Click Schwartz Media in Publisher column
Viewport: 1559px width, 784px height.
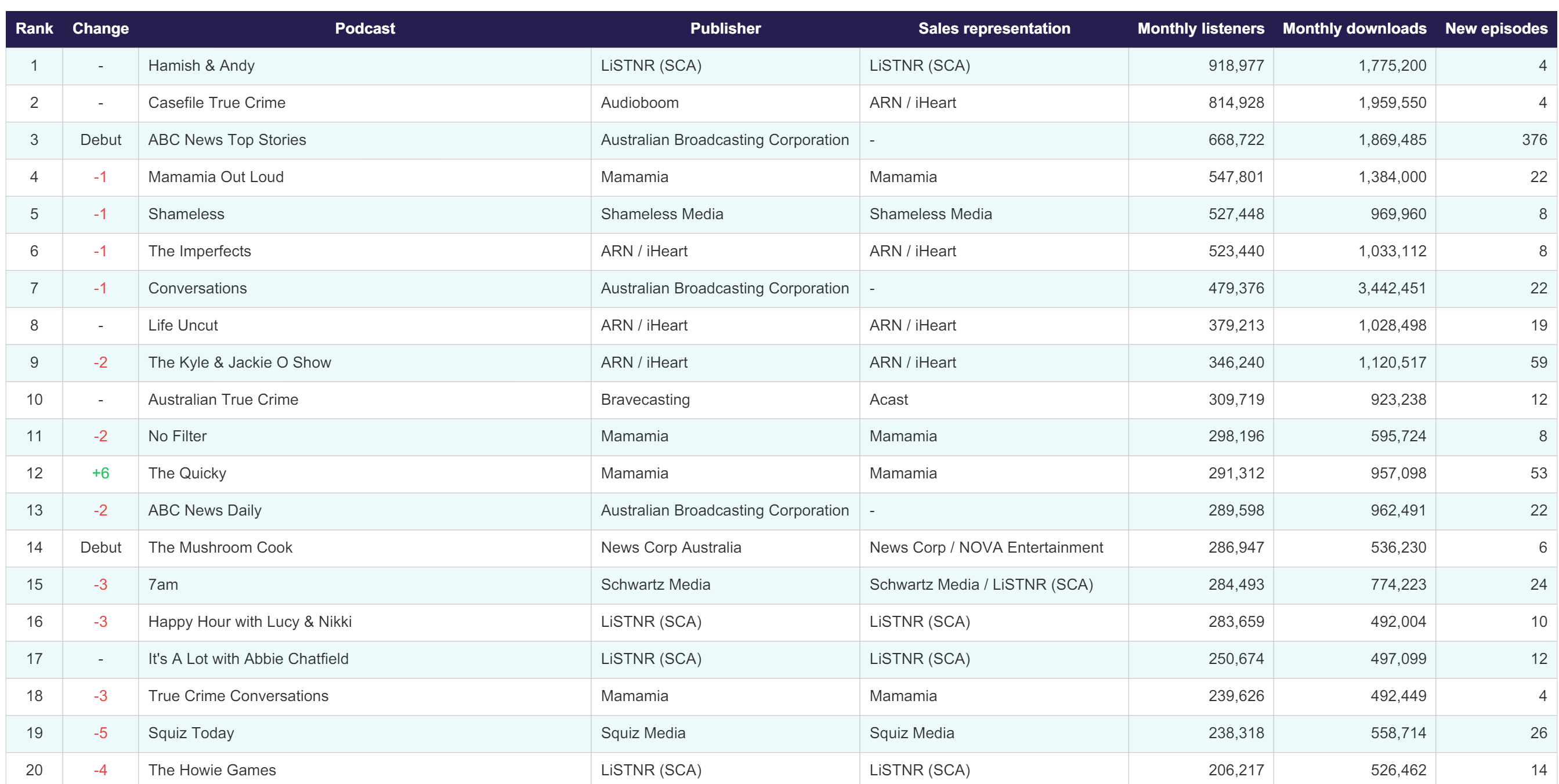[656, 585]
